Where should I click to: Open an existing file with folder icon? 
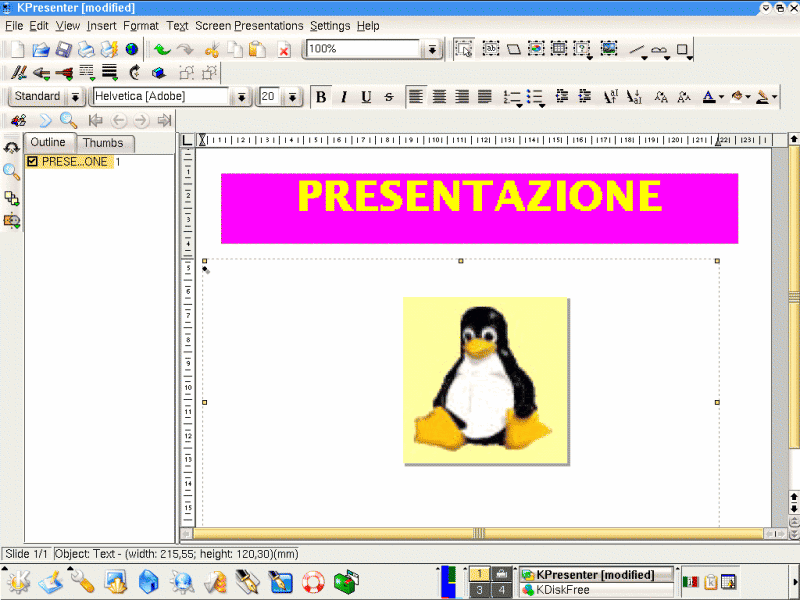coord(40,49)
